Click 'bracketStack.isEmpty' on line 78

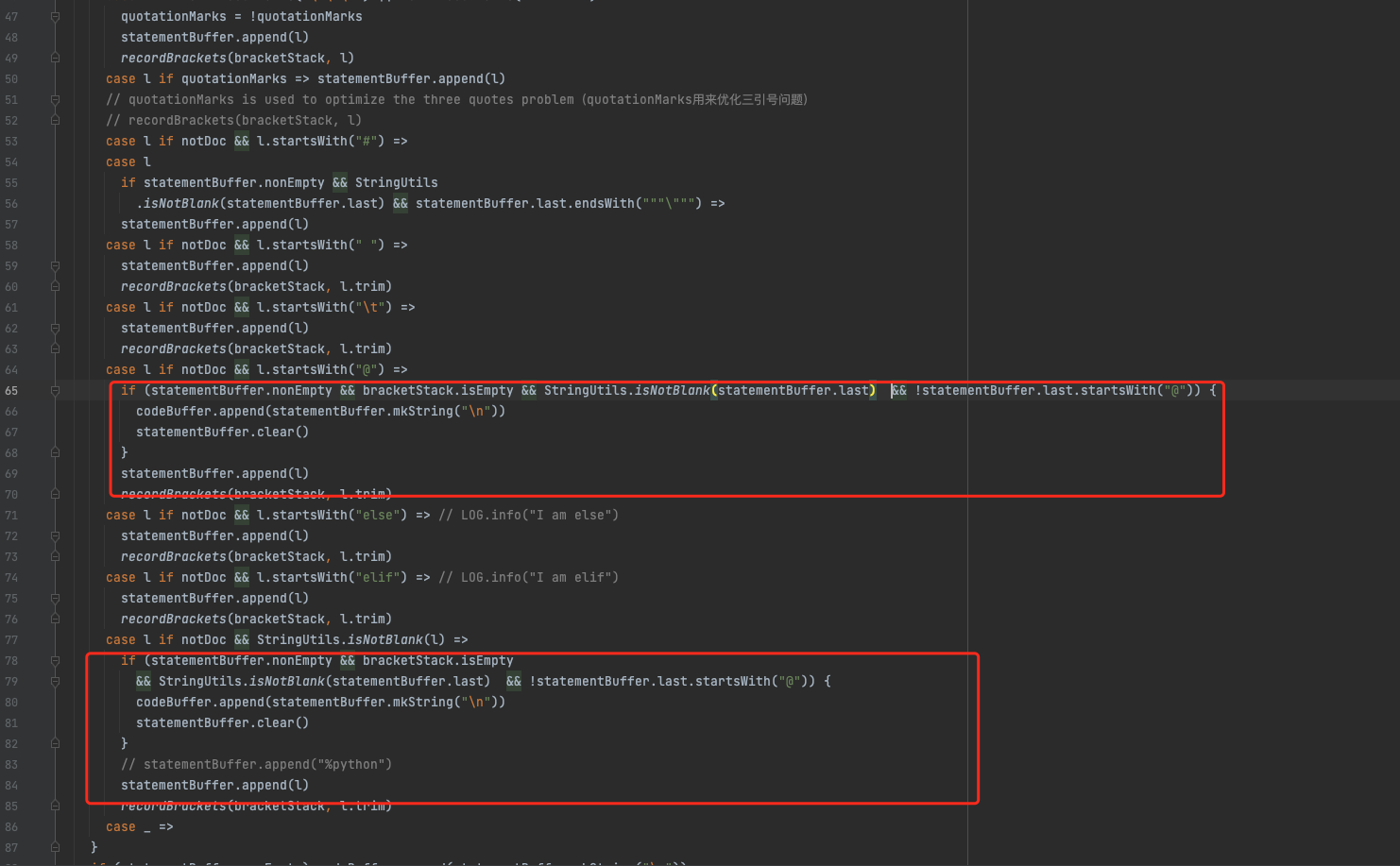pos(438,661)
